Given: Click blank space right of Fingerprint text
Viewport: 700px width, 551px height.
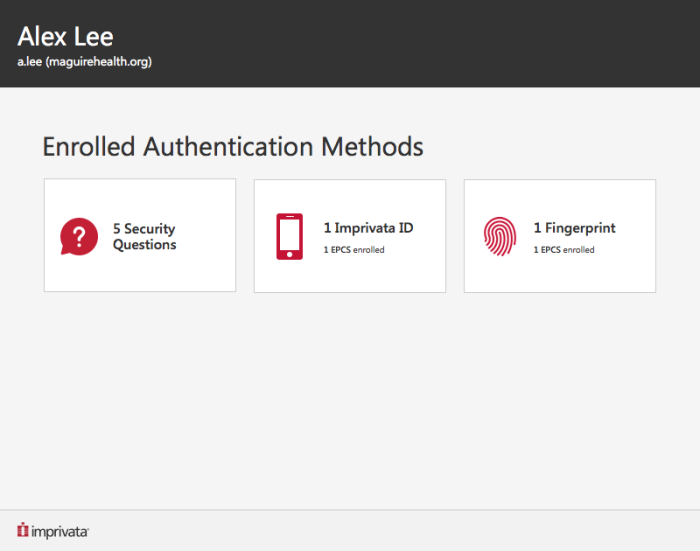Looking at the screenshot, I should coord(636,236).
